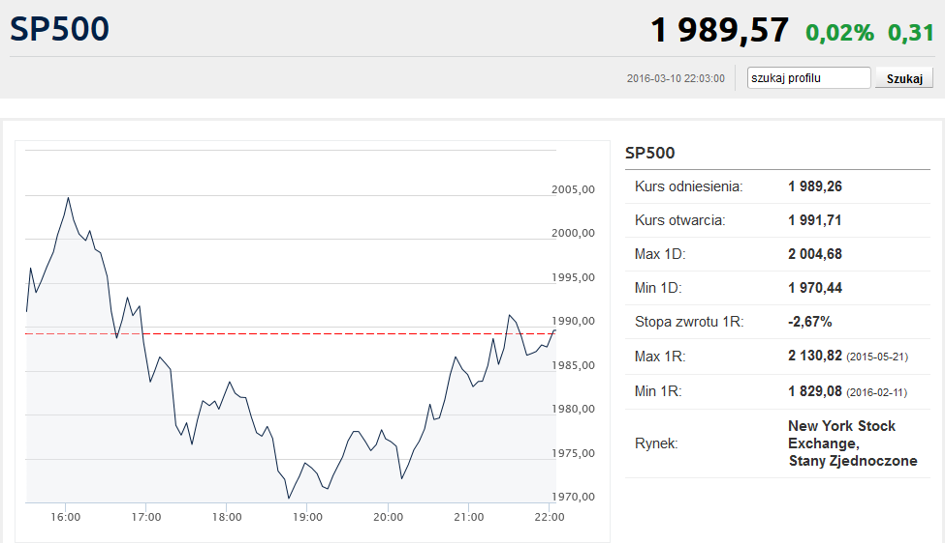The image size is (945, 543).
Task: Click the 1970,00 price axis label
Action: coord(574,497)
